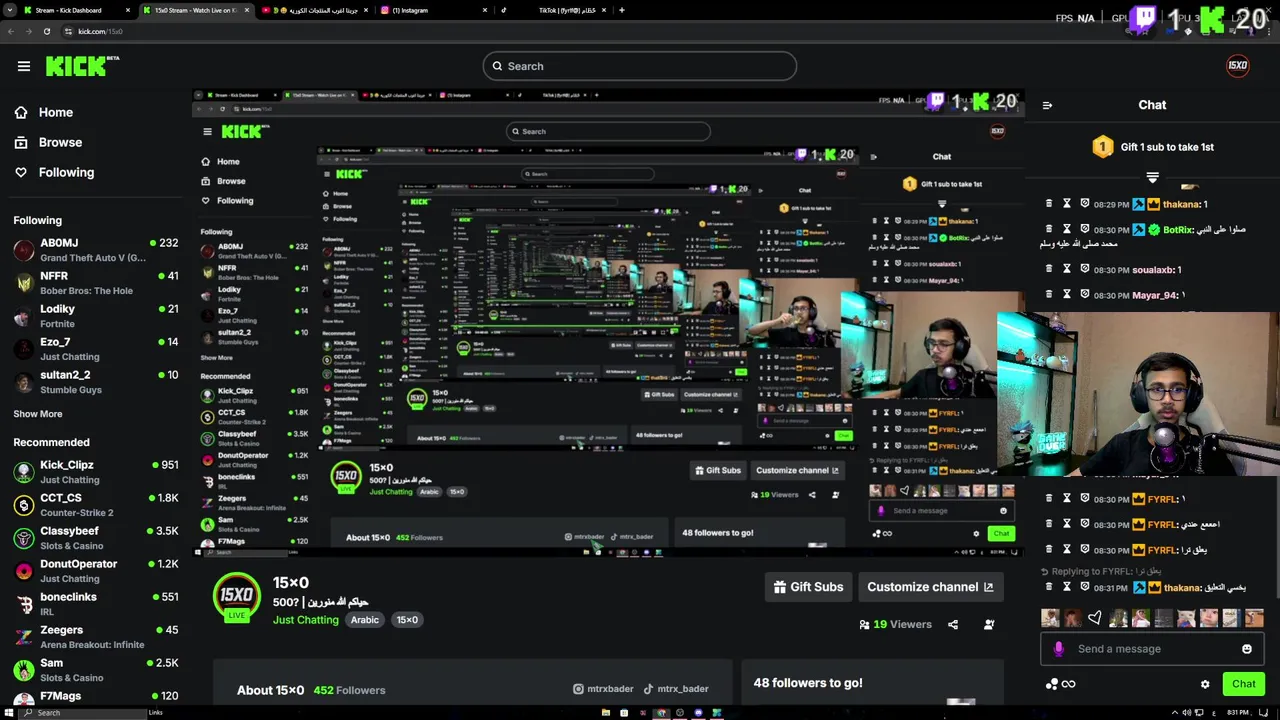Click the purple microphone icon in chat box

tap(1059, 649)
